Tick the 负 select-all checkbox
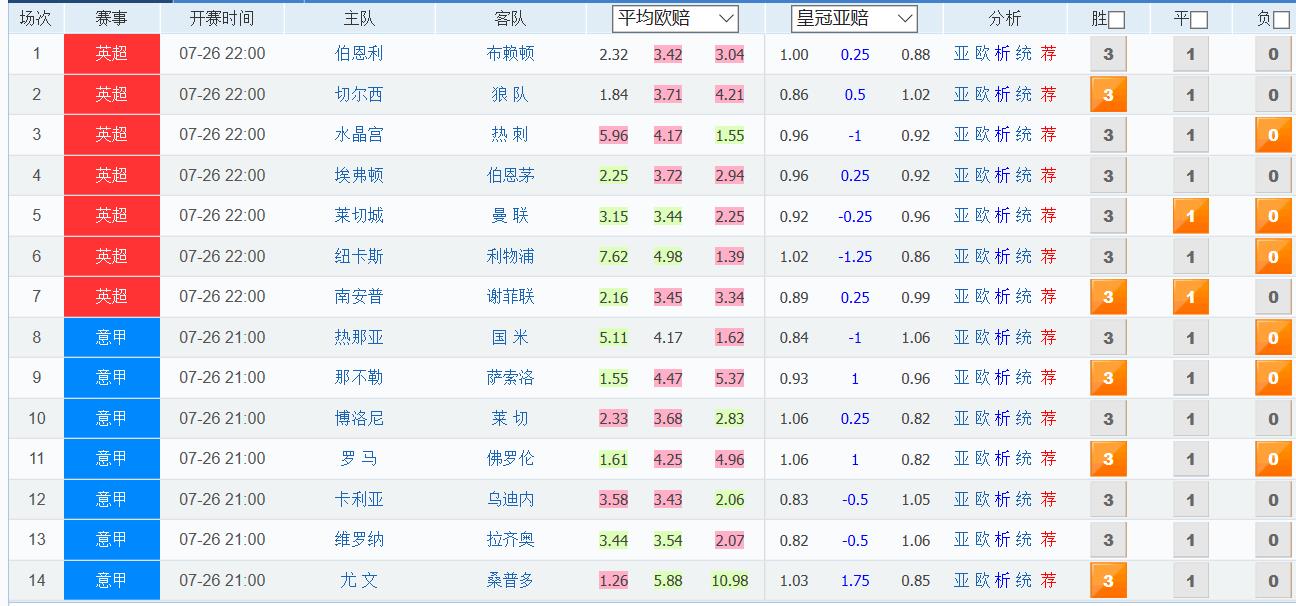1296x606 pixels. (x=1281, y=20)
